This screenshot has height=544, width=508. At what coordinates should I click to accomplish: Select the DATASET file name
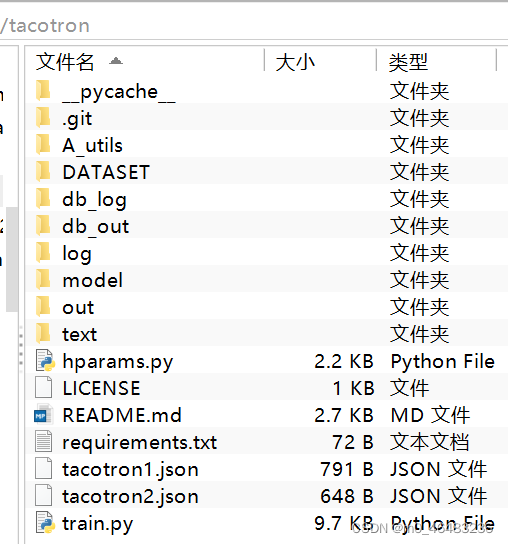pos(106,172)
